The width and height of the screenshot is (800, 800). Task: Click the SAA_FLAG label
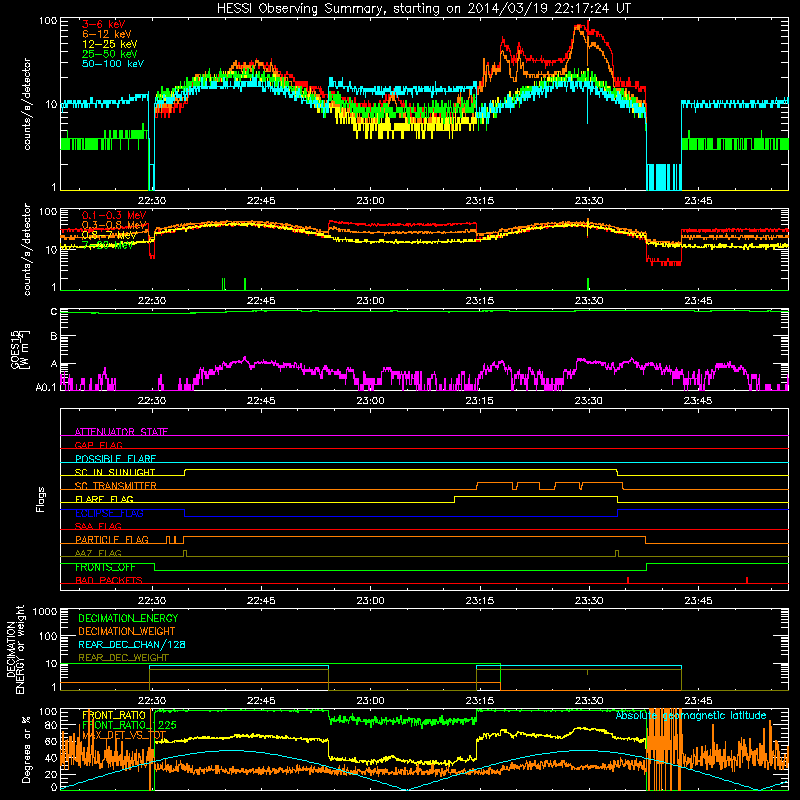(98, 526)
